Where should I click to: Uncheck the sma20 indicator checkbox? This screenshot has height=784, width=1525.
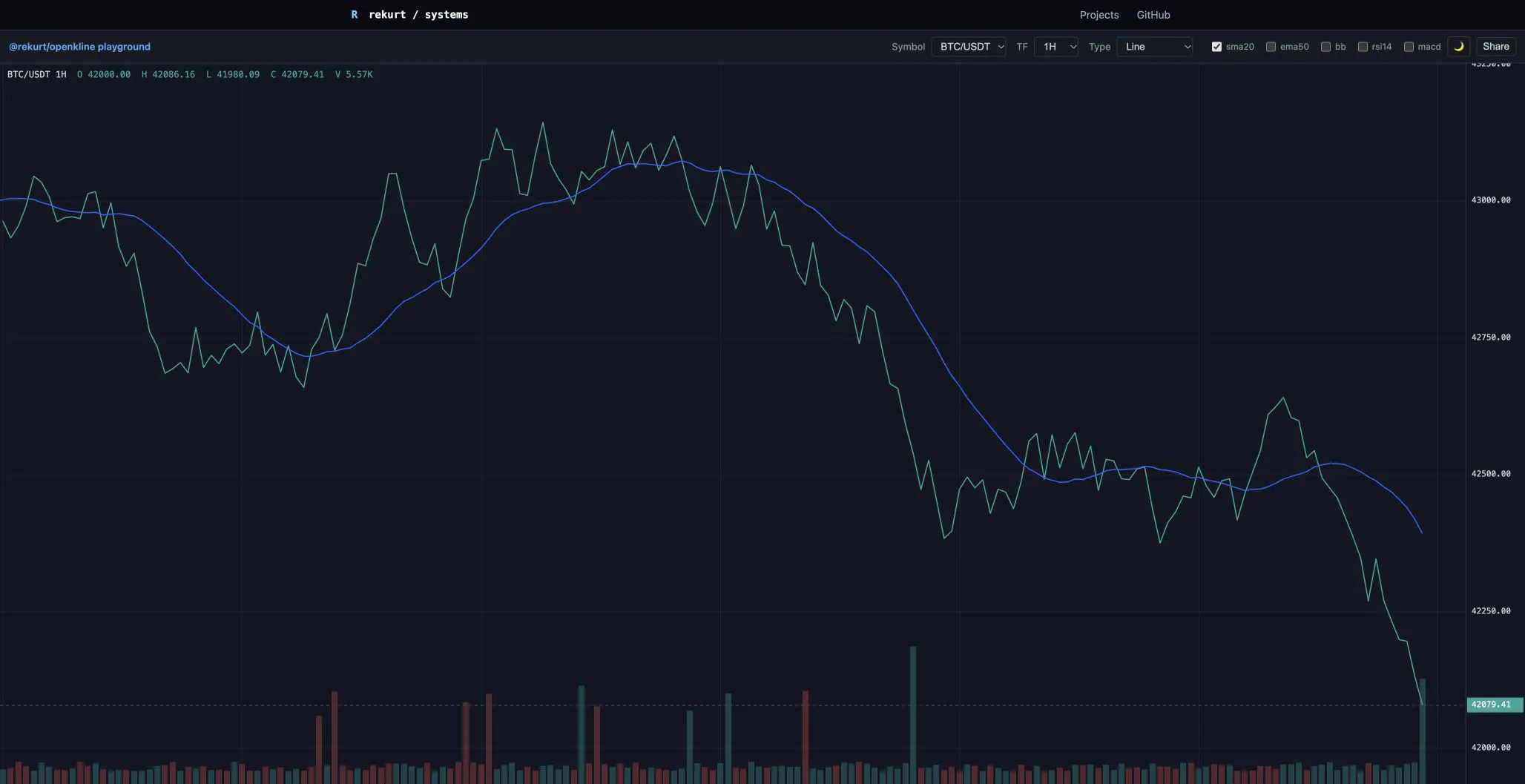[x=1216, y=47]
